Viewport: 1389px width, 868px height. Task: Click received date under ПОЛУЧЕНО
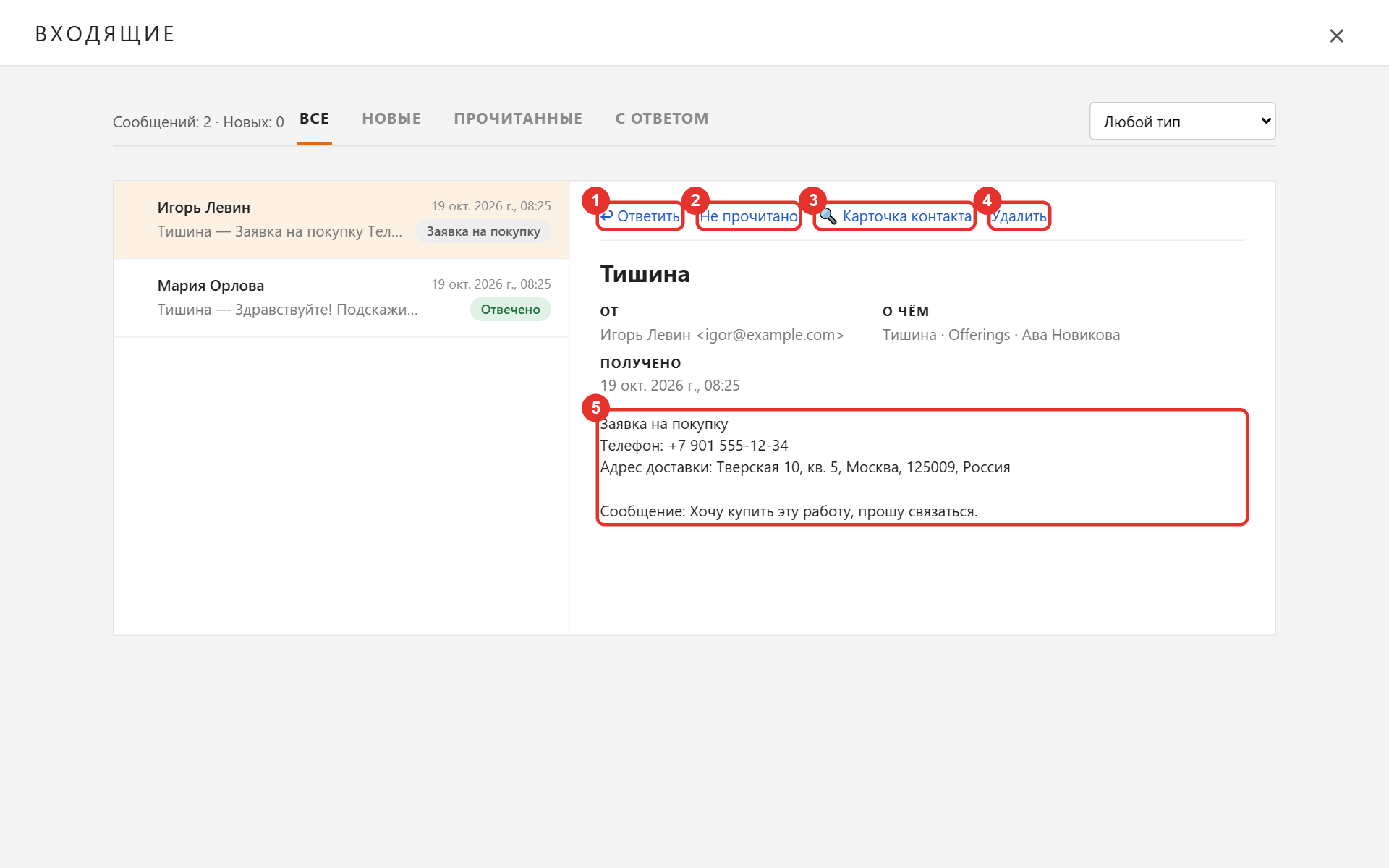[670, 386]
